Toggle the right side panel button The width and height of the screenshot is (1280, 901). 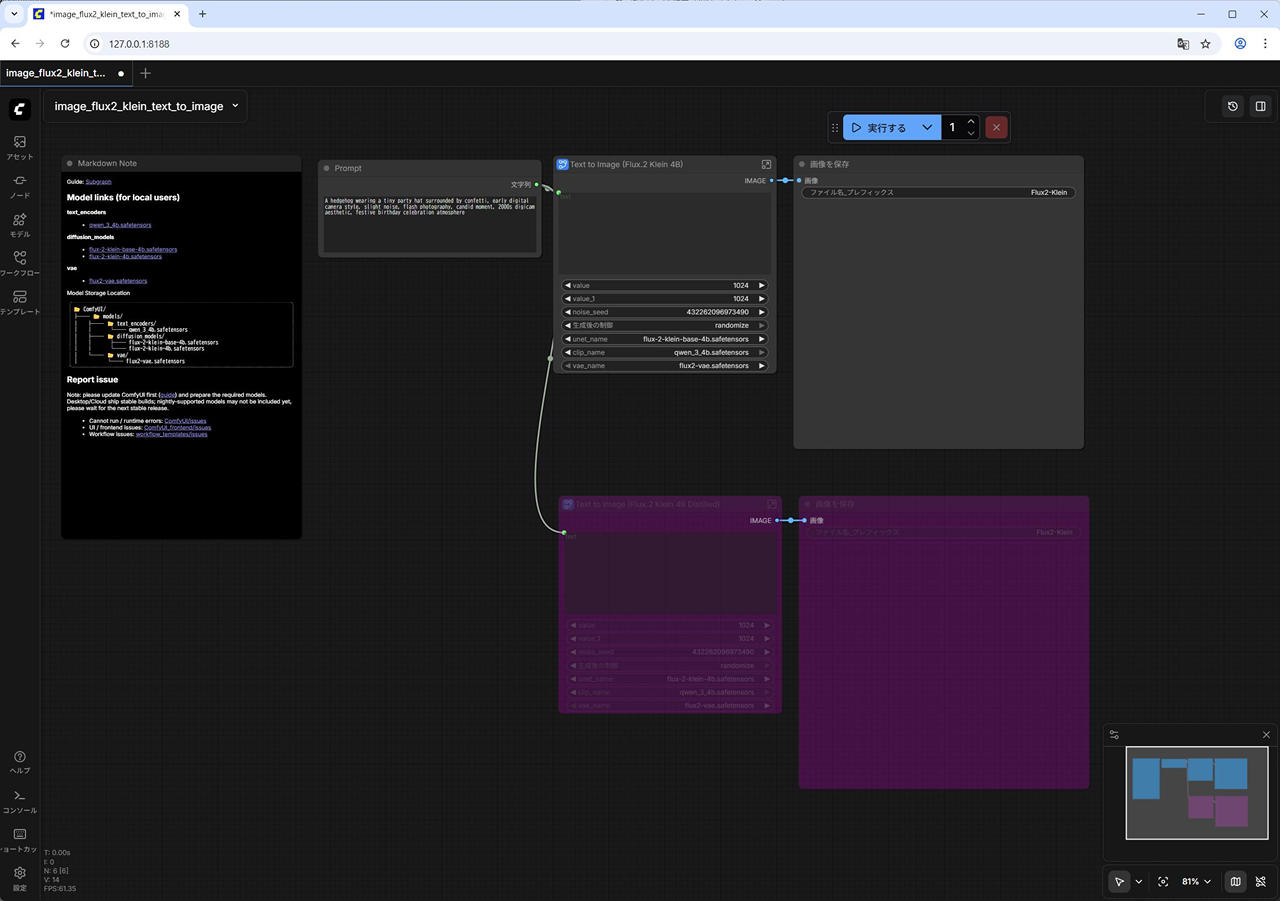(x=1260, y=106)
